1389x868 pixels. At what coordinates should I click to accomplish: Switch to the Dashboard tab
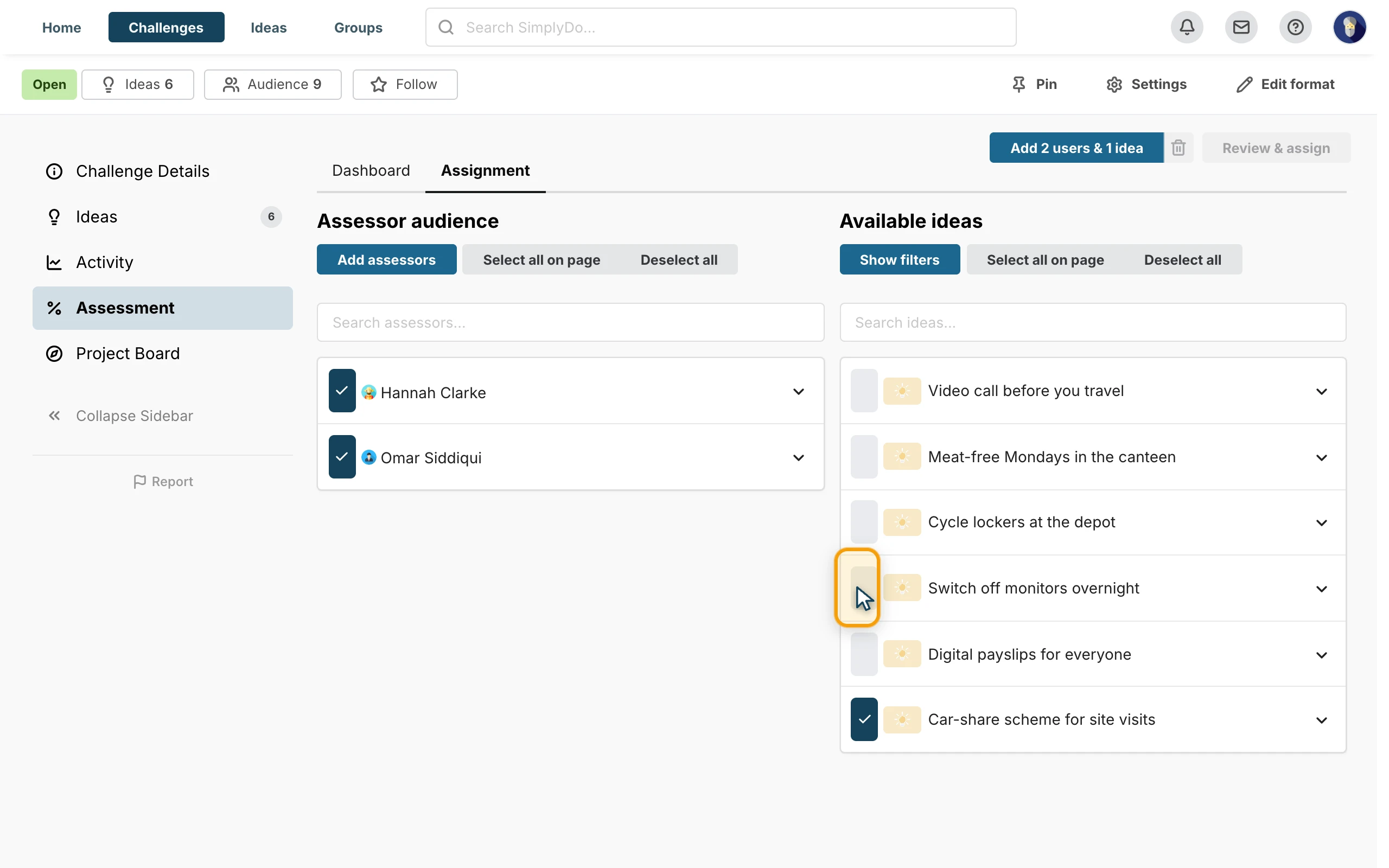tap(371, 170)
